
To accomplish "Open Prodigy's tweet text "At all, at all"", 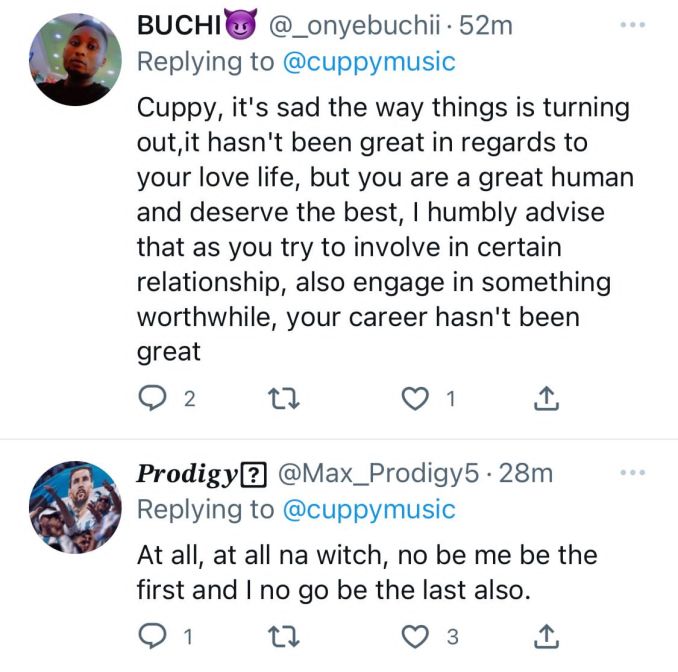I will pos(366,572).
